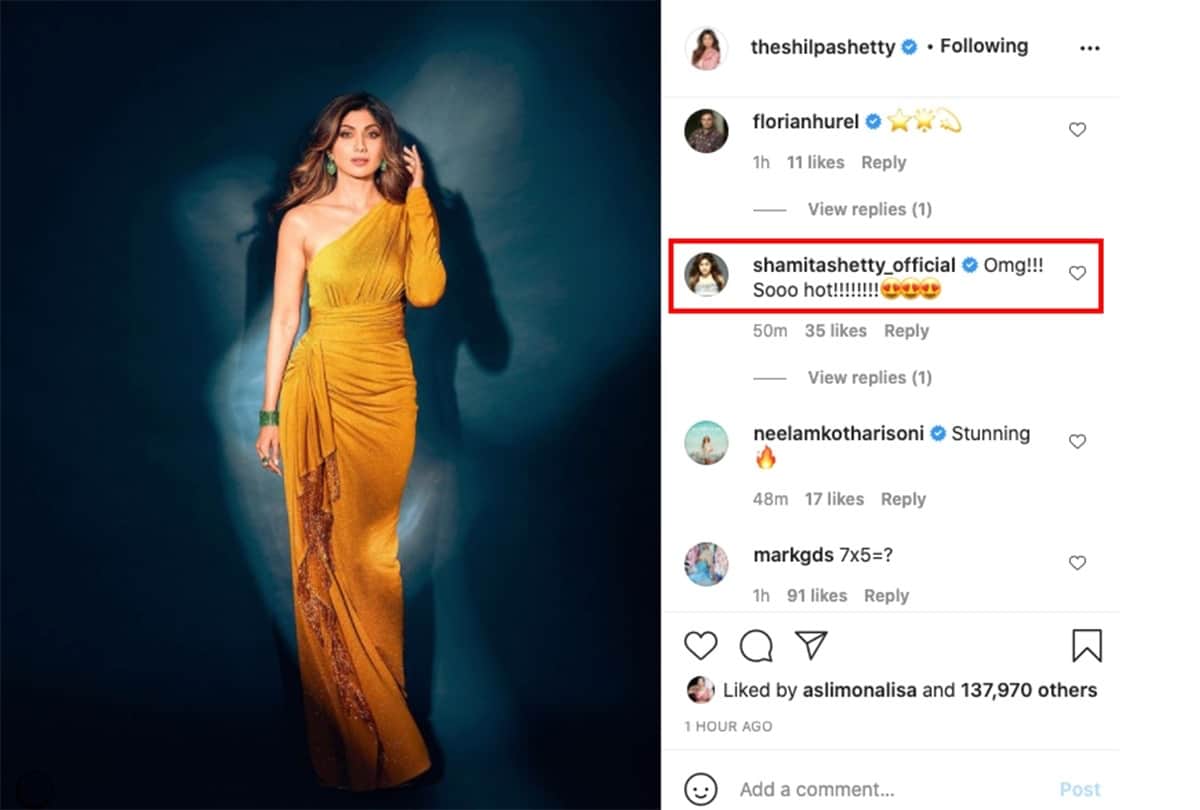Share the post via the paper plane icon
Screen dimensions: 1200x810
[x=811, y=645]
